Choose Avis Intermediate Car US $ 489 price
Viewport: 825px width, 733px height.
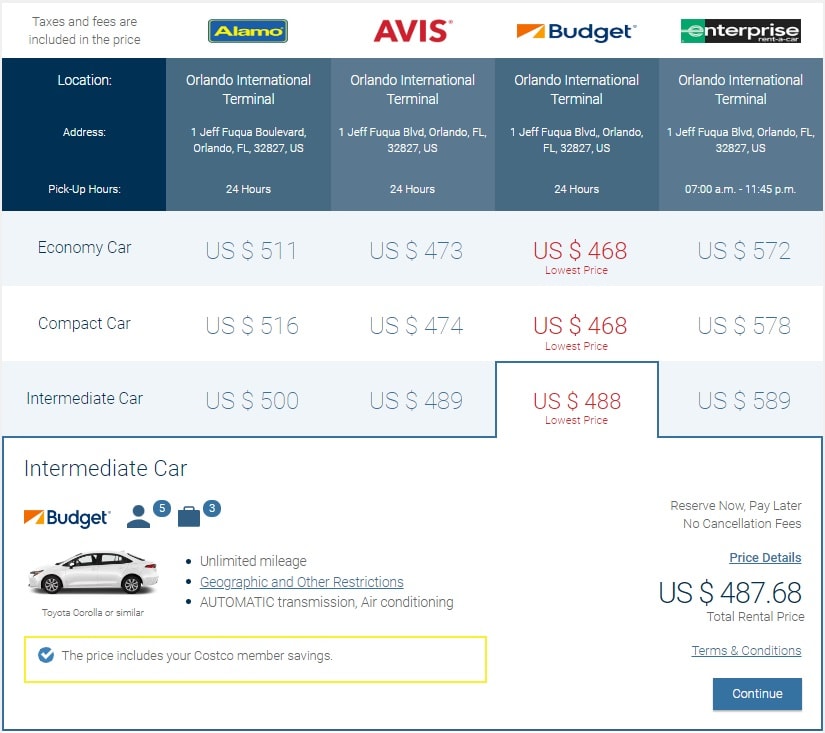416,401
